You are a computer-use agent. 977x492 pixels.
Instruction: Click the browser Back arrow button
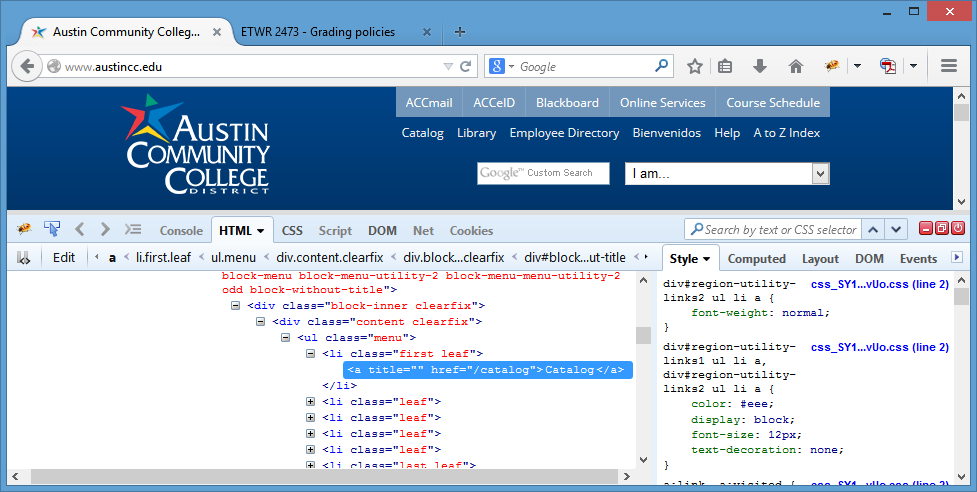click(x=27, y=66)
